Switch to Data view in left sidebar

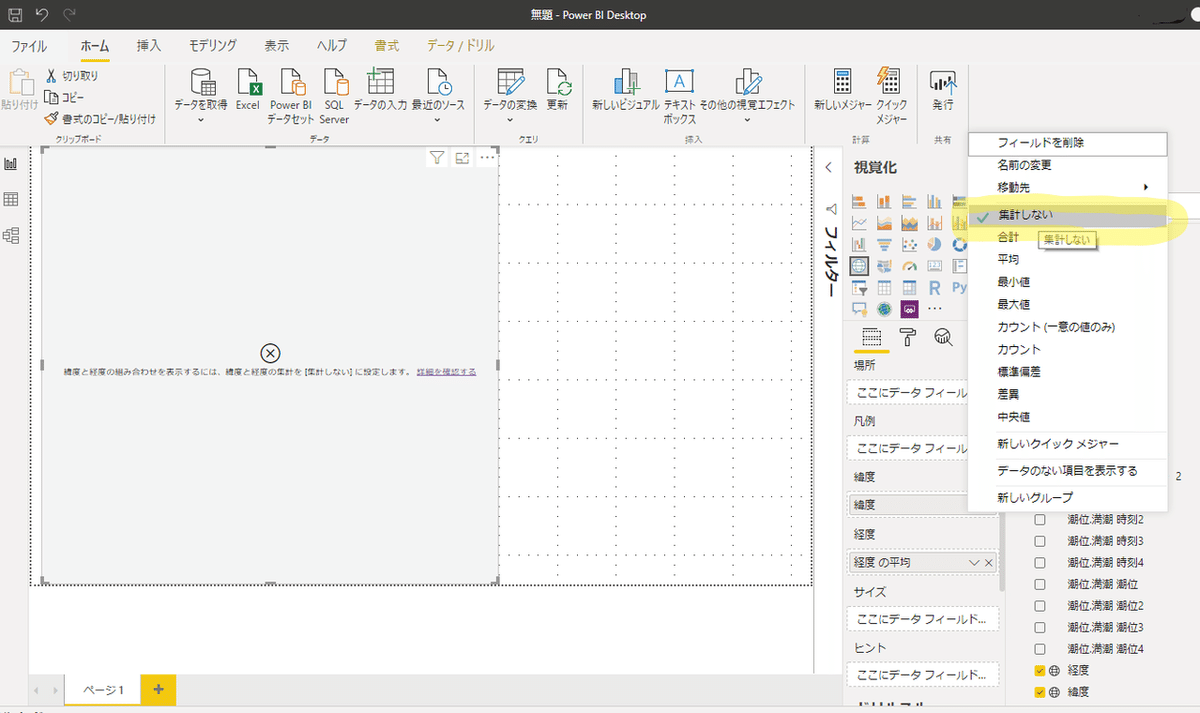click(x=12, y=199)
